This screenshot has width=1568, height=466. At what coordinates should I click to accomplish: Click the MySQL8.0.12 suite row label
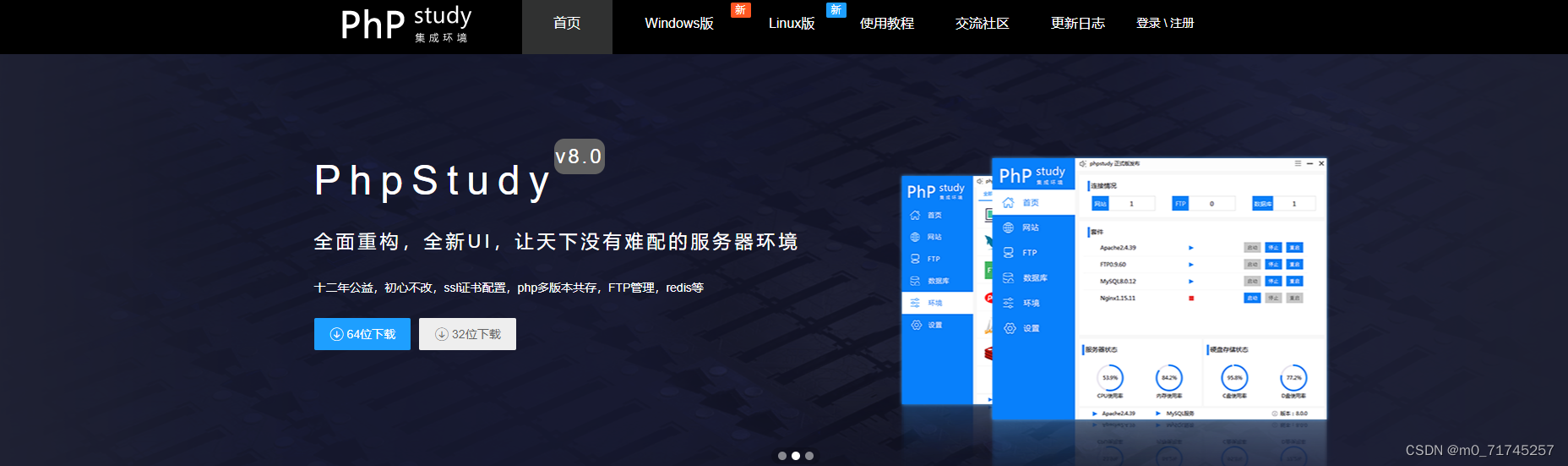point(1118,281)
